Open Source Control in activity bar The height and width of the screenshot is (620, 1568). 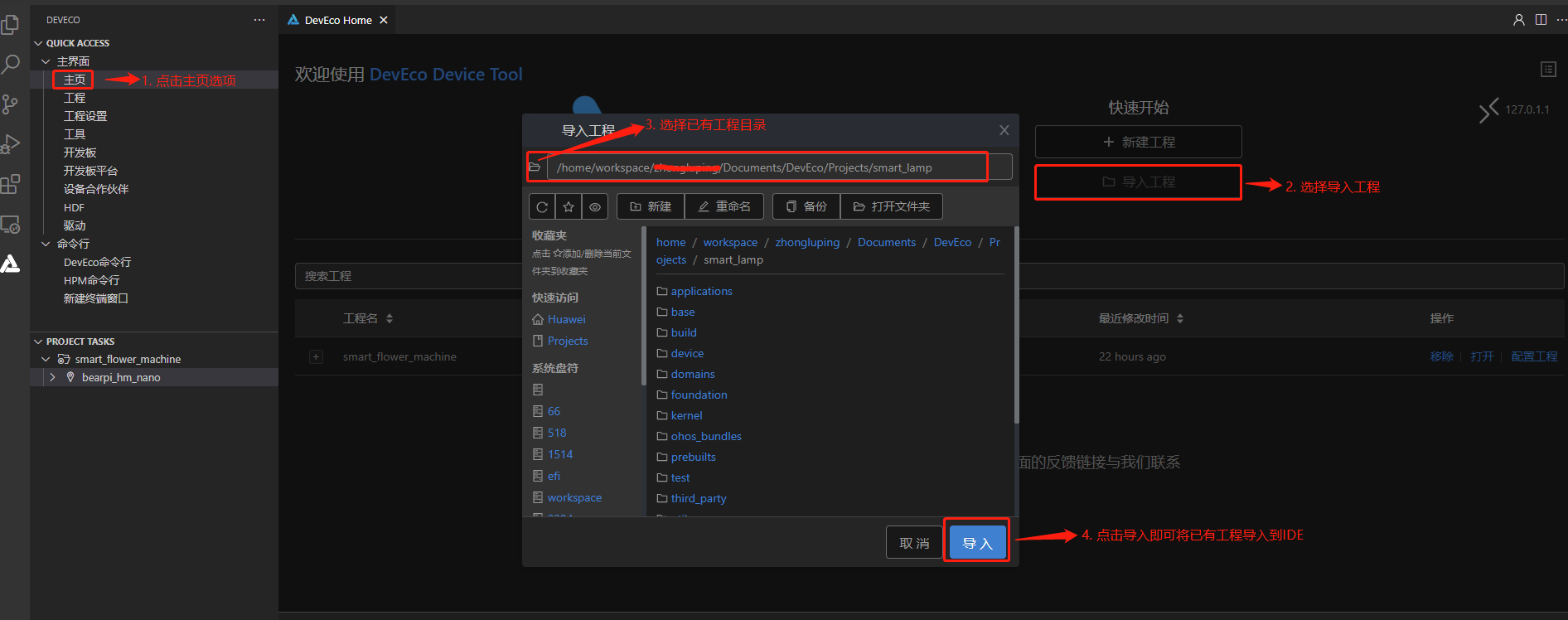[10, 104]
